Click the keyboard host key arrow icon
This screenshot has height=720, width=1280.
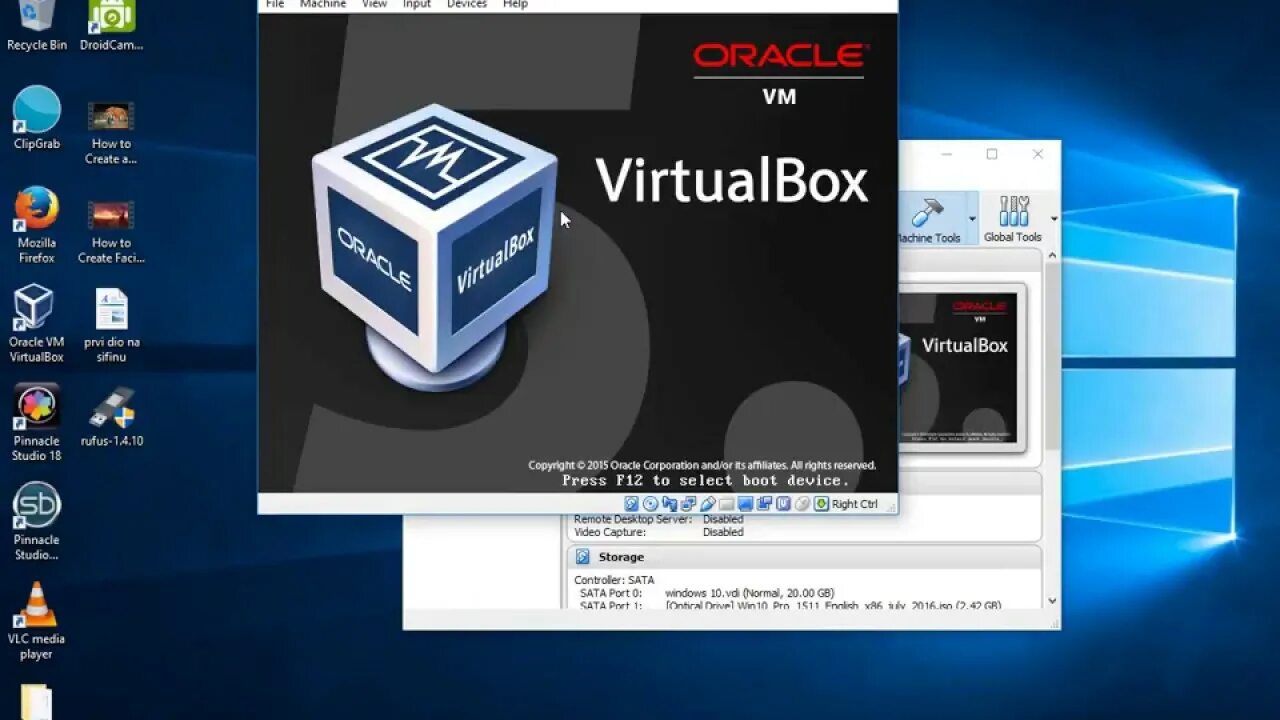(x=821, y=504)
